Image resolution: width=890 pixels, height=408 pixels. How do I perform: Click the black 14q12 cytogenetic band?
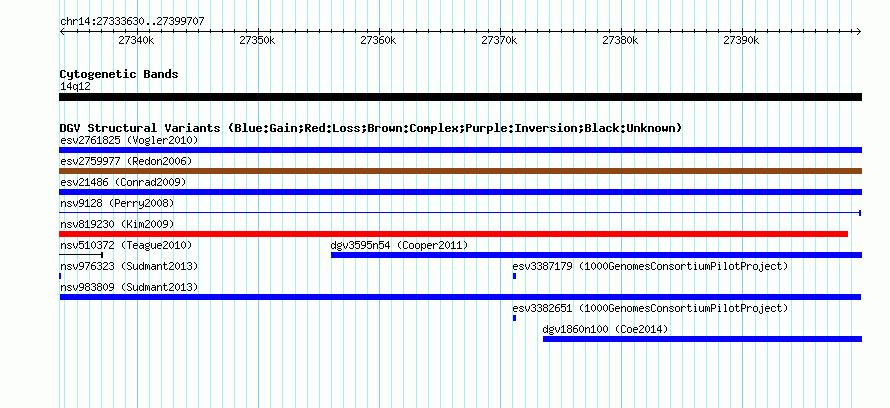460,97
